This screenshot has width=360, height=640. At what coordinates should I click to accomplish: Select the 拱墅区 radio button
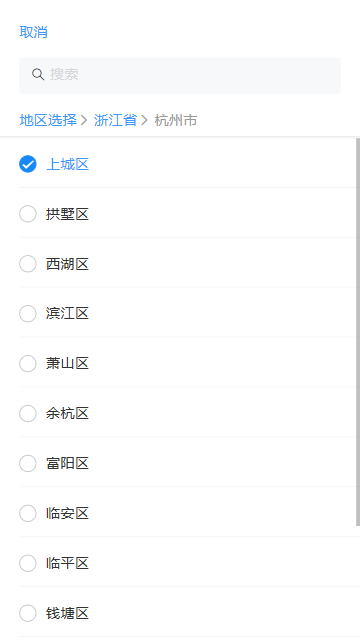click(28, 214)
